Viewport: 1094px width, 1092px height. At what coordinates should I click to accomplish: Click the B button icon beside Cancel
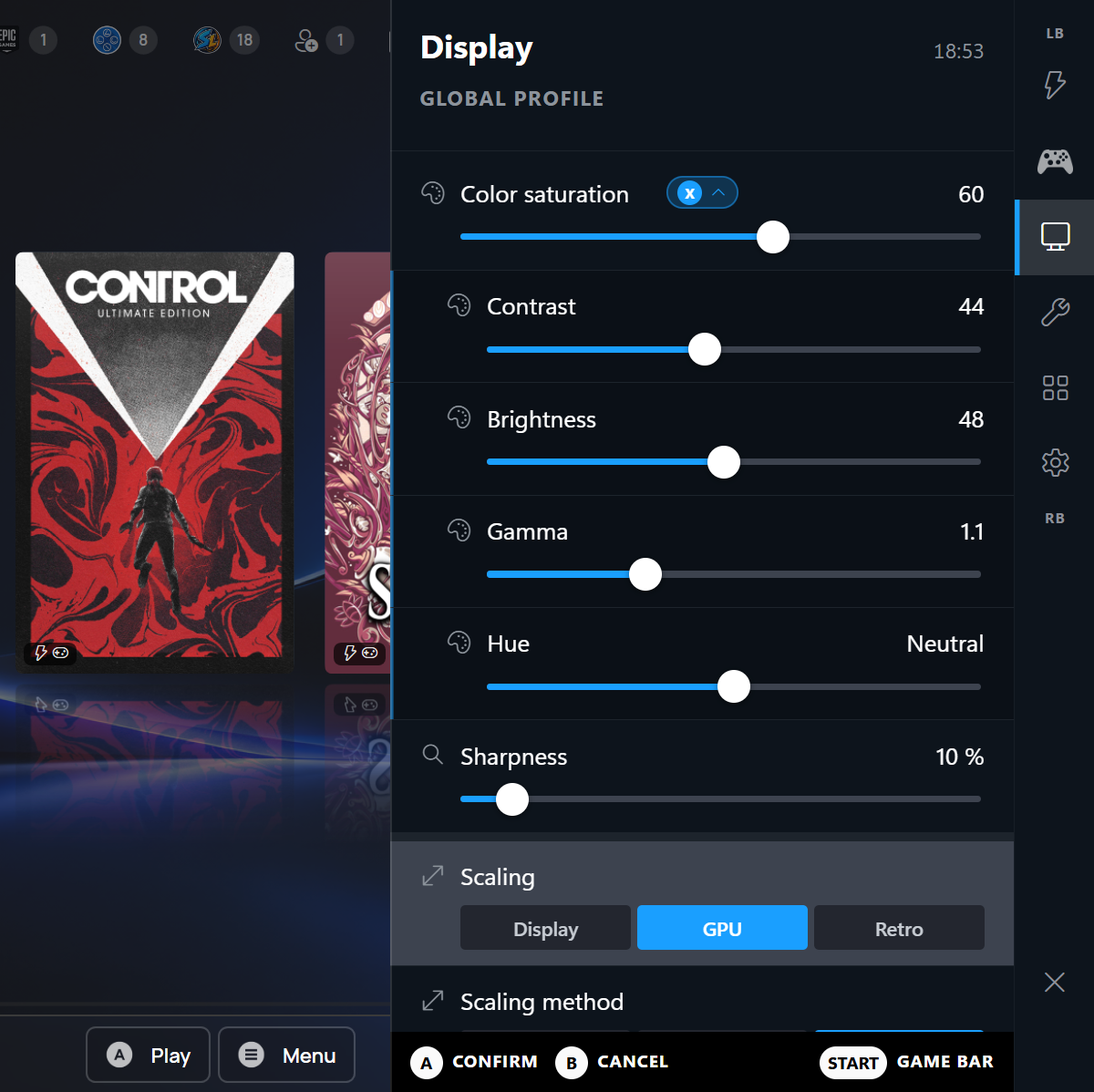[572, 1063]
